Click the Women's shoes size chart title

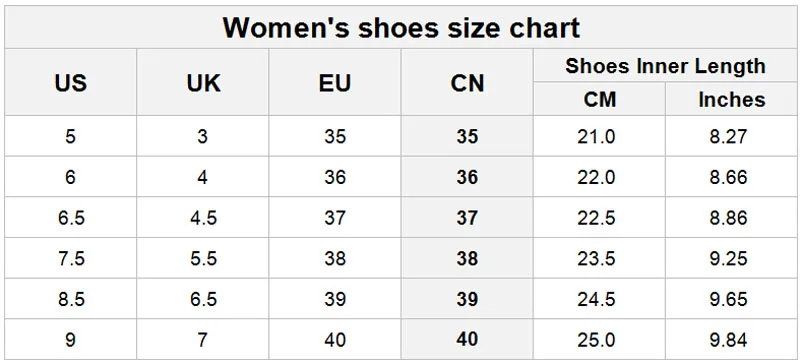click(x=401, y=28)
